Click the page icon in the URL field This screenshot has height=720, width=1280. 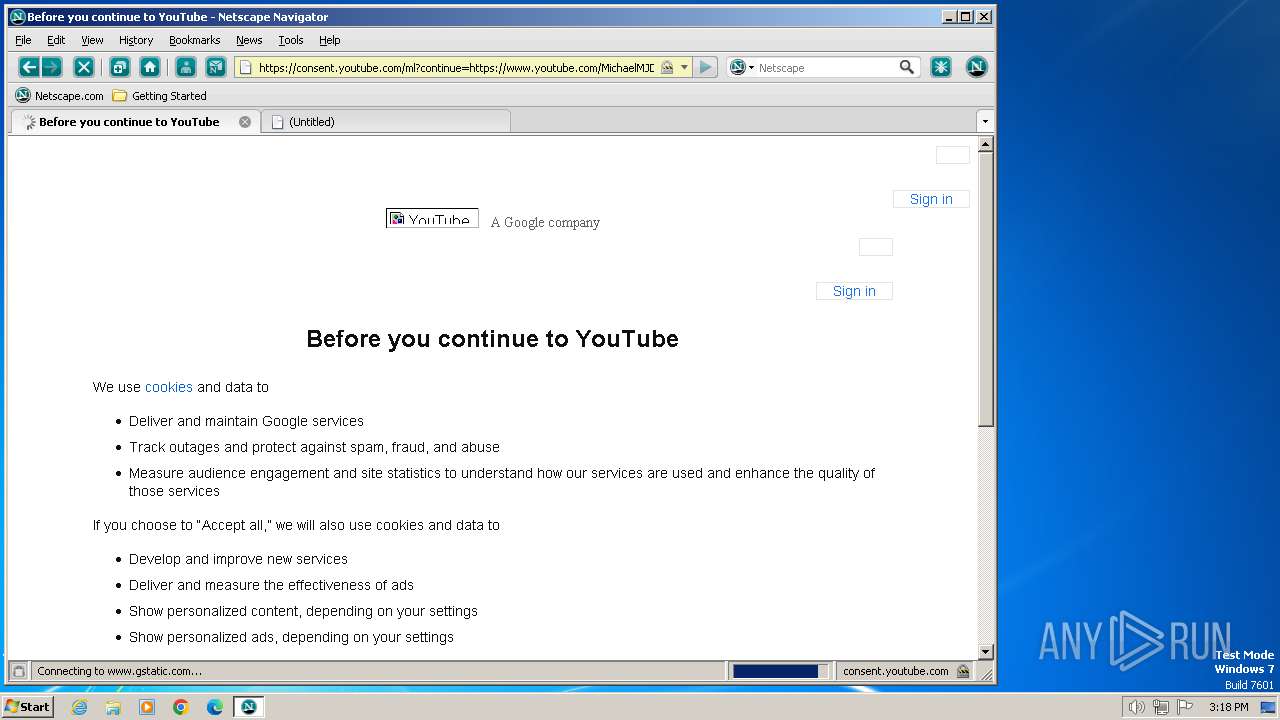(x=246, y=67)
